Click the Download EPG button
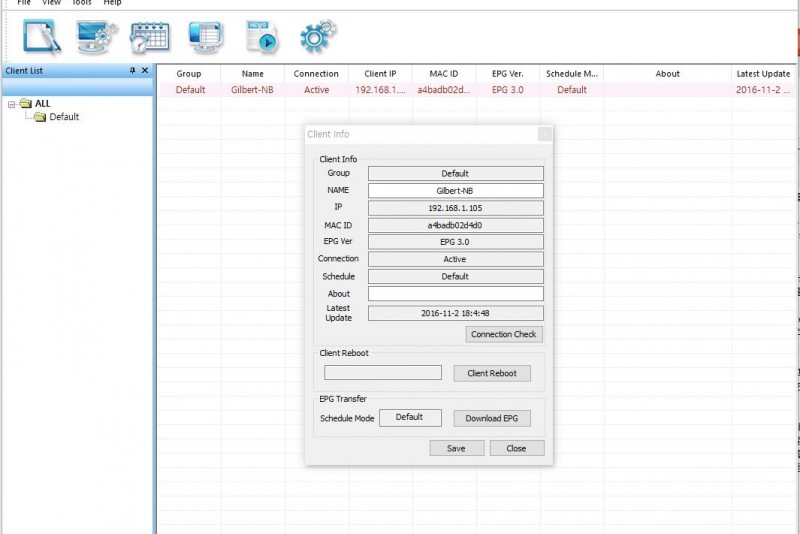The width and height of the screenshot is (800, 534). click(x=491, y=418)
